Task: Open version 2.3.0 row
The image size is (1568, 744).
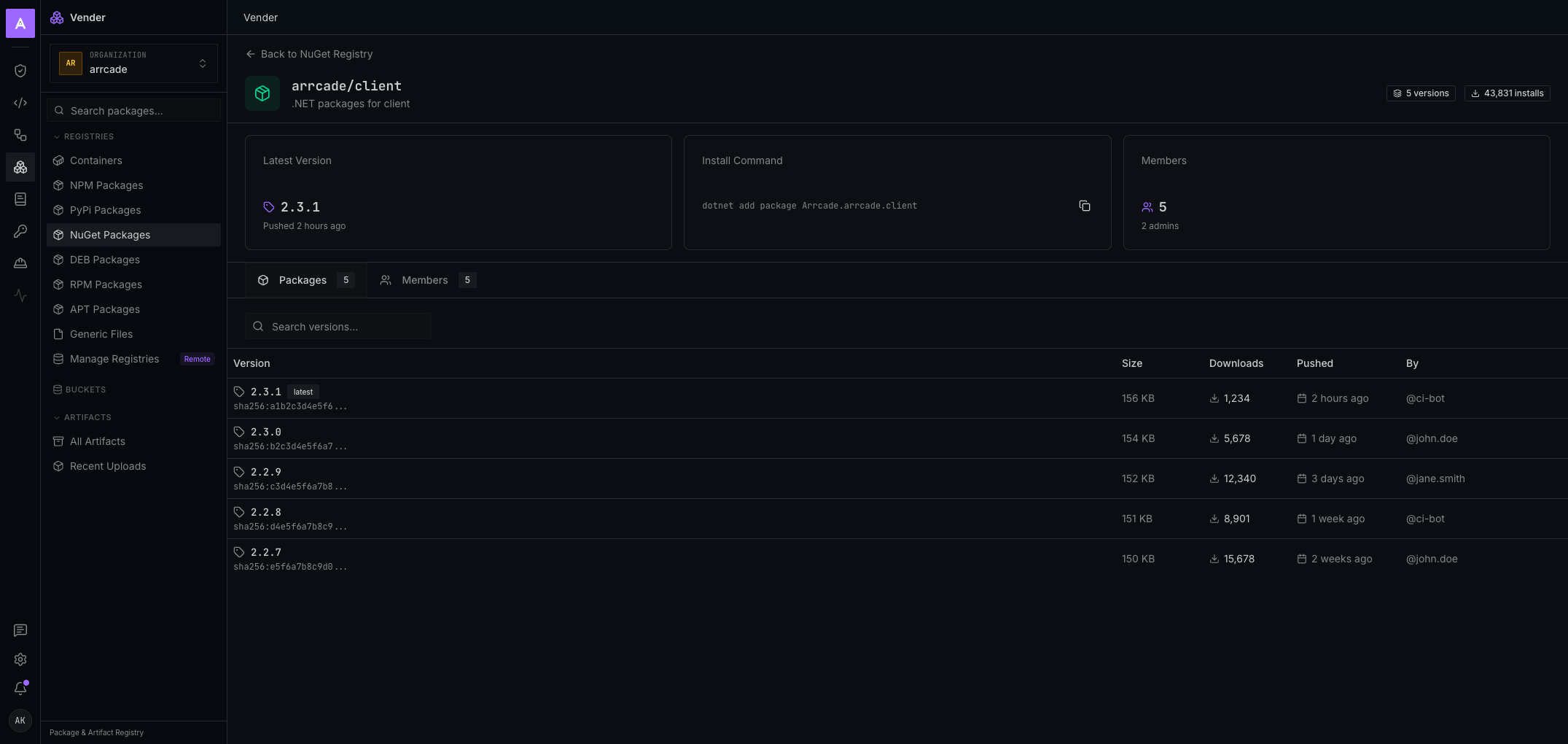Action: (x=897, y=438)
